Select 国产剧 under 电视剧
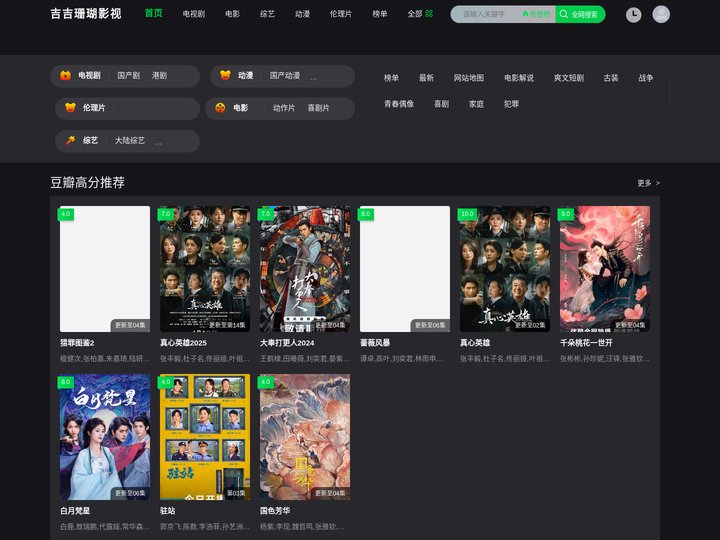 pyautogui.click(x=129, y=75)
